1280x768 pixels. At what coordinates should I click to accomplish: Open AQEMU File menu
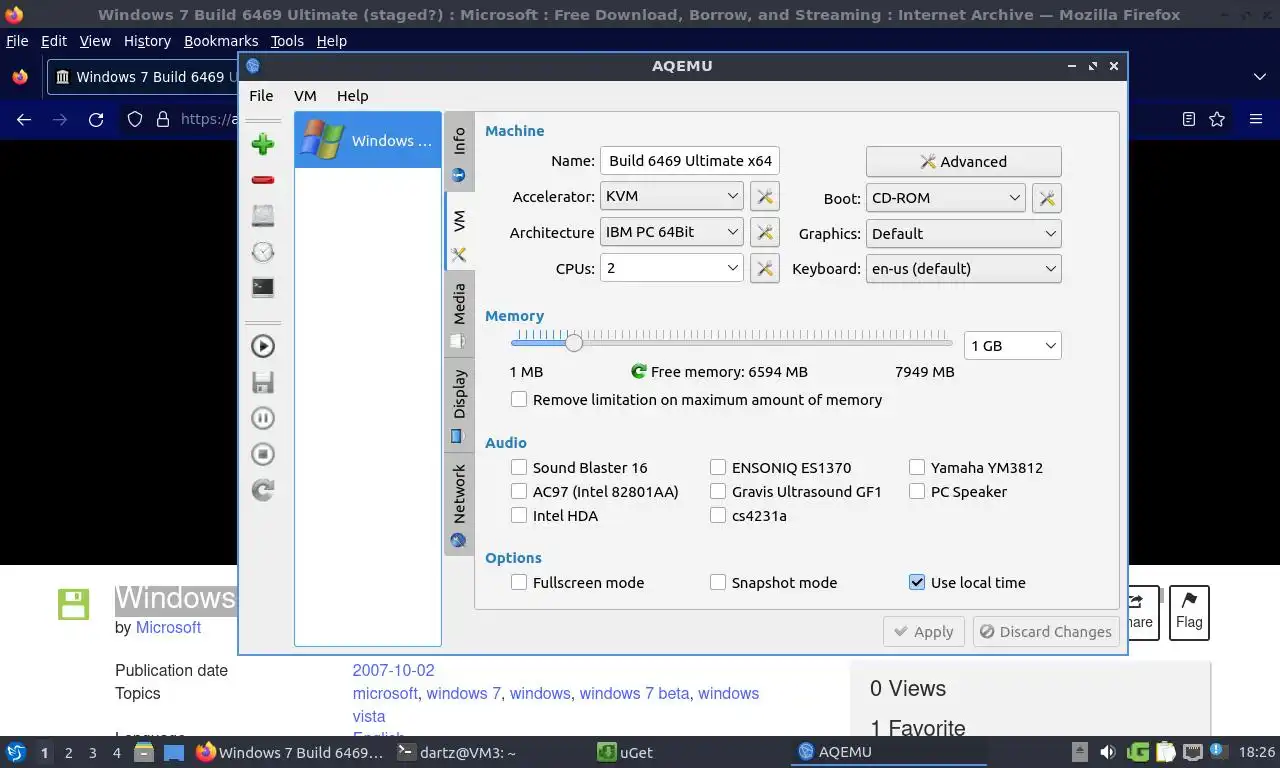pyautogui.click(x=261, y=96)
